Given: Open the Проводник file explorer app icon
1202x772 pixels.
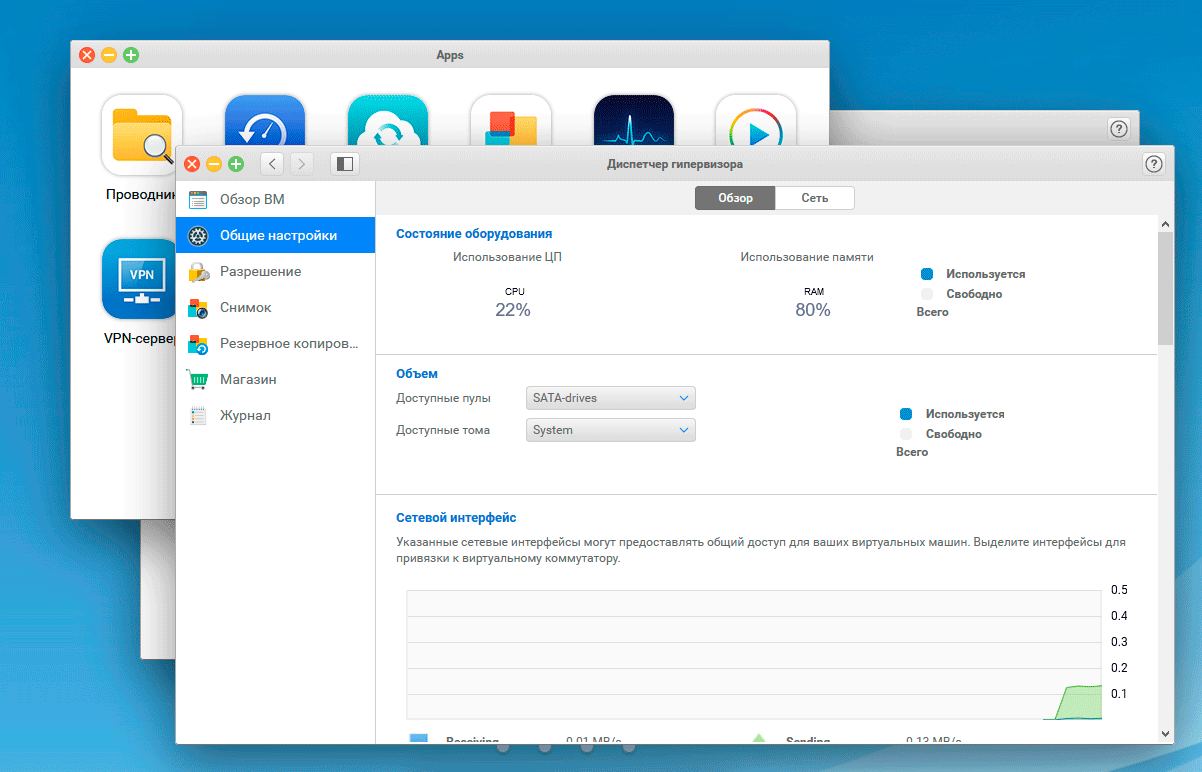Looking at the screenshot, I should pyautogui.click(x=142, y=134).
